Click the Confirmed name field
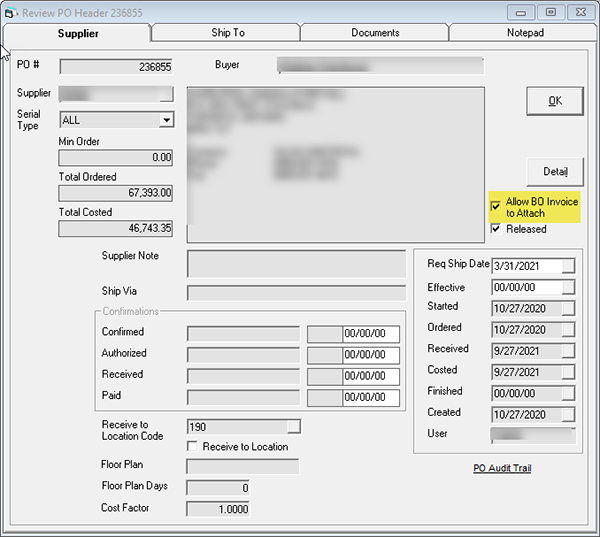This screenshot has width=600, height=537. pos(243,333)
